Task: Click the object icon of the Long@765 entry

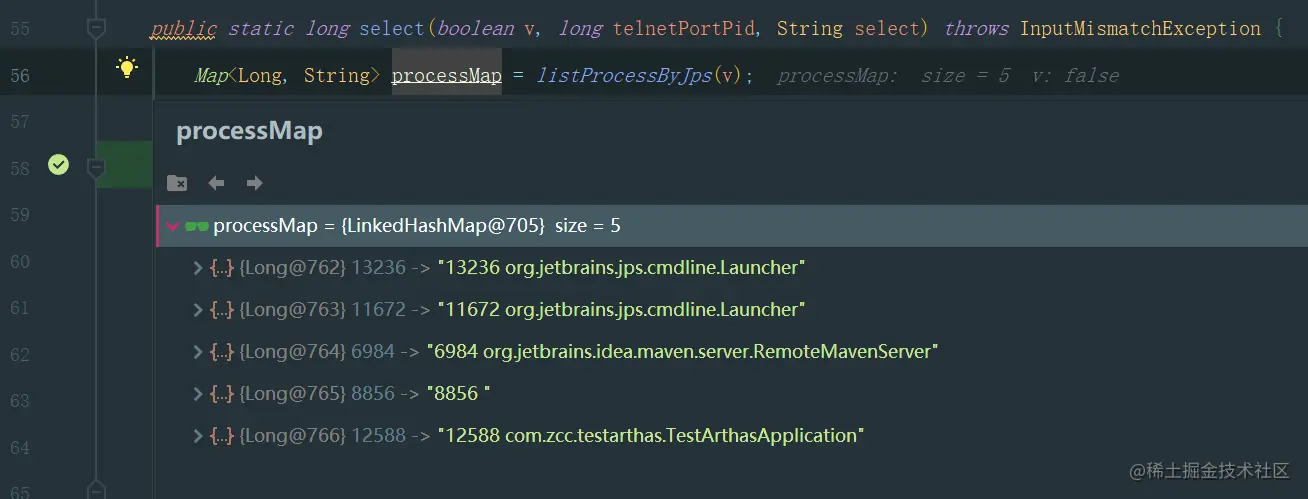Action: click(x=222, y=394)
